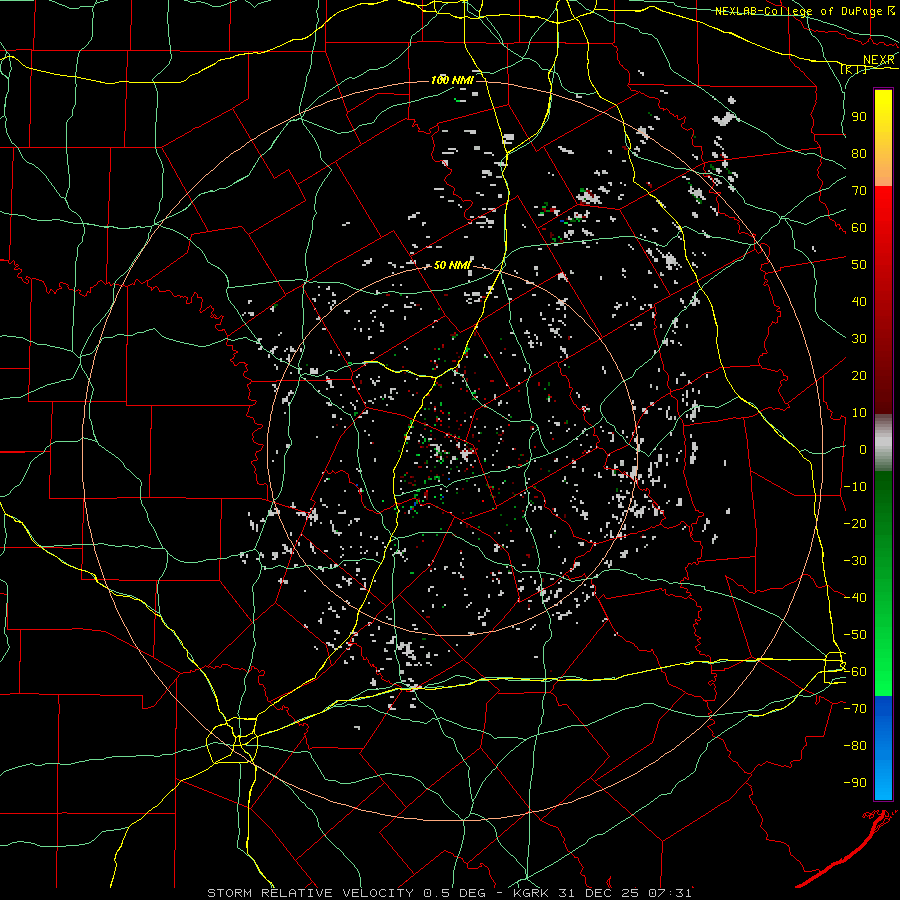Click the blue segment of the color bar
The height and width of the screenshot is (900, 900).
883,747
